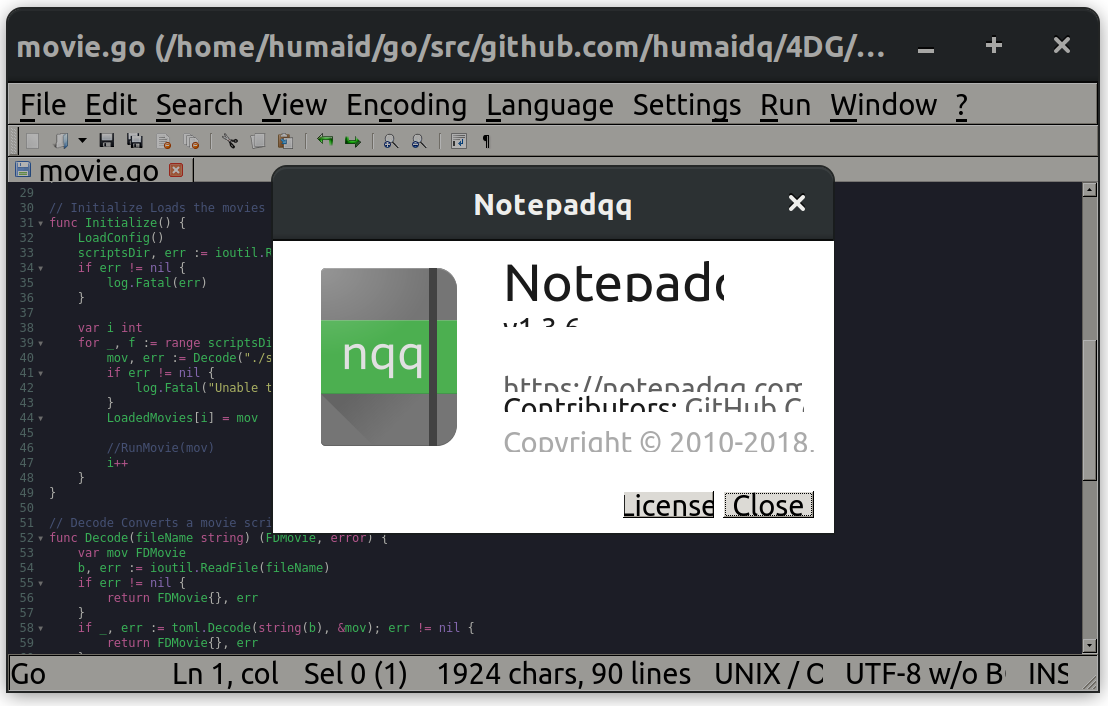Toggle full screen mode from the toolbar
Image resolution: width=1108 pixels, height=706 pixels.
[458, 140]
